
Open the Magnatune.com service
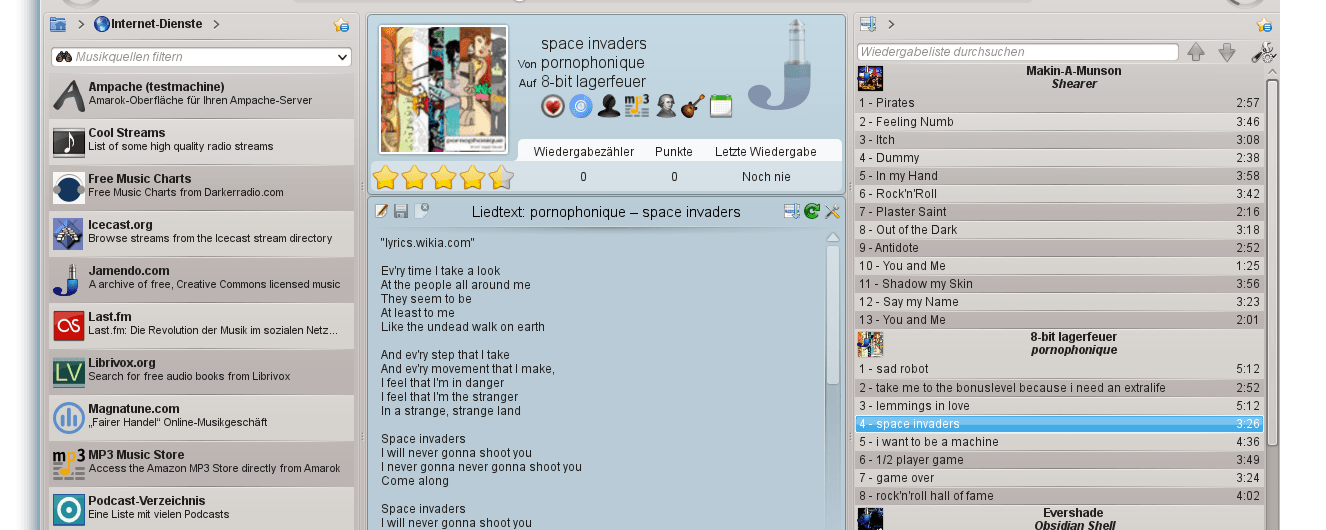[x=201, y=416]
